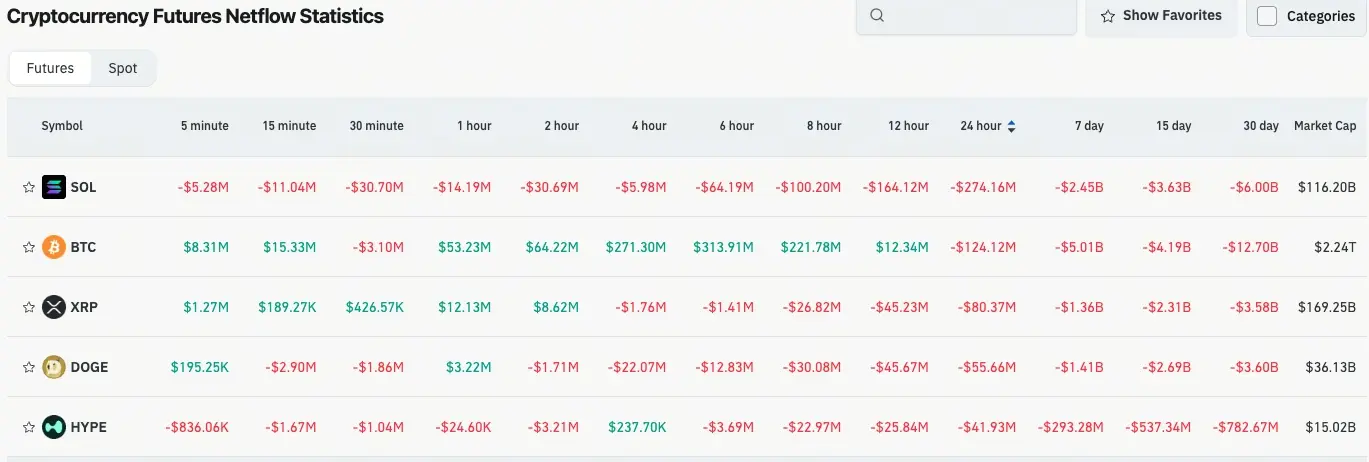Sort by the 30 minute column header
This screenshot has height=462, width=1369.
pyautogui.click(x=377, y=126)
